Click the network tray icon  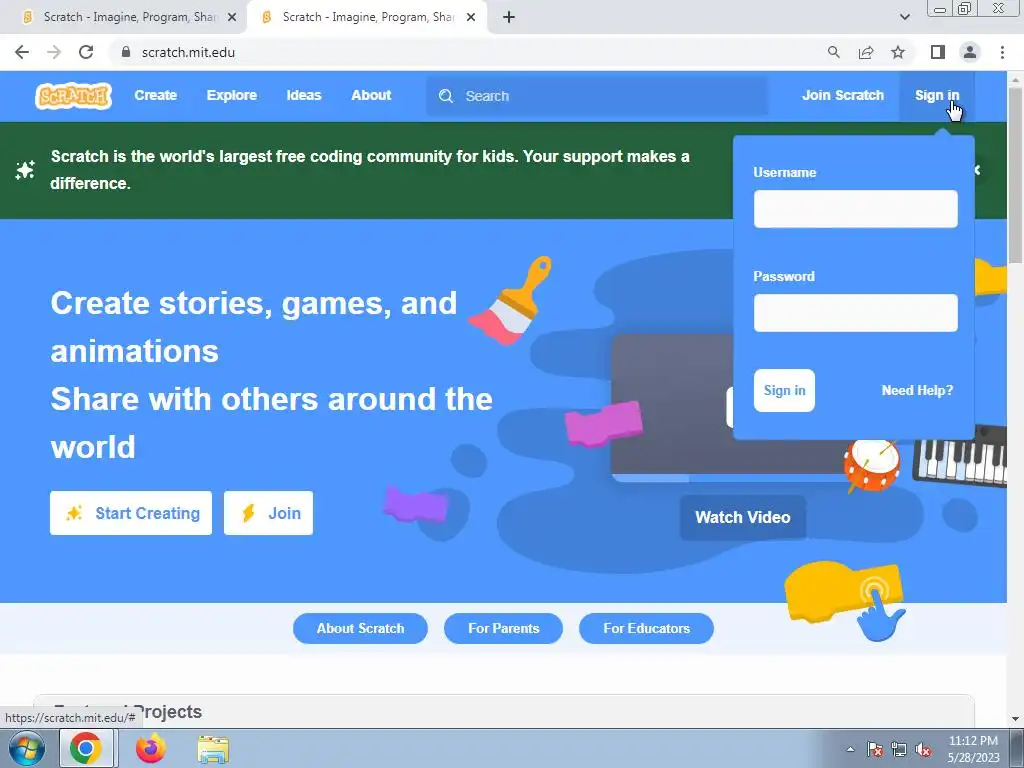(899, 749)
